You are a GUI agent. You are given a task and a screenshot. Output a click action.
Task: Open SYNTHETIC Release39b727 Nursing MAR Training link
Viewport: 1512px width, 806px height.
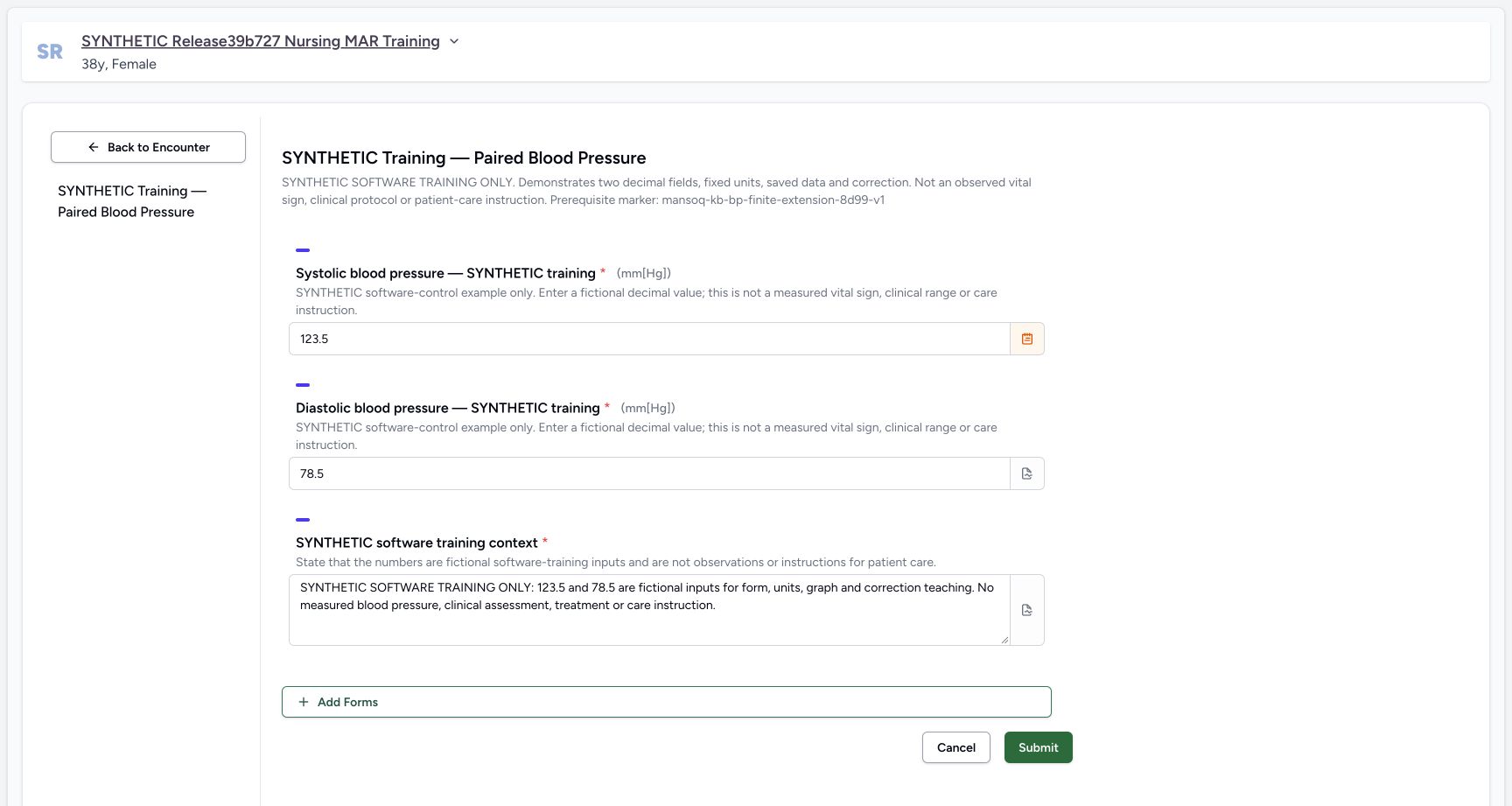[x=261, y=41]
